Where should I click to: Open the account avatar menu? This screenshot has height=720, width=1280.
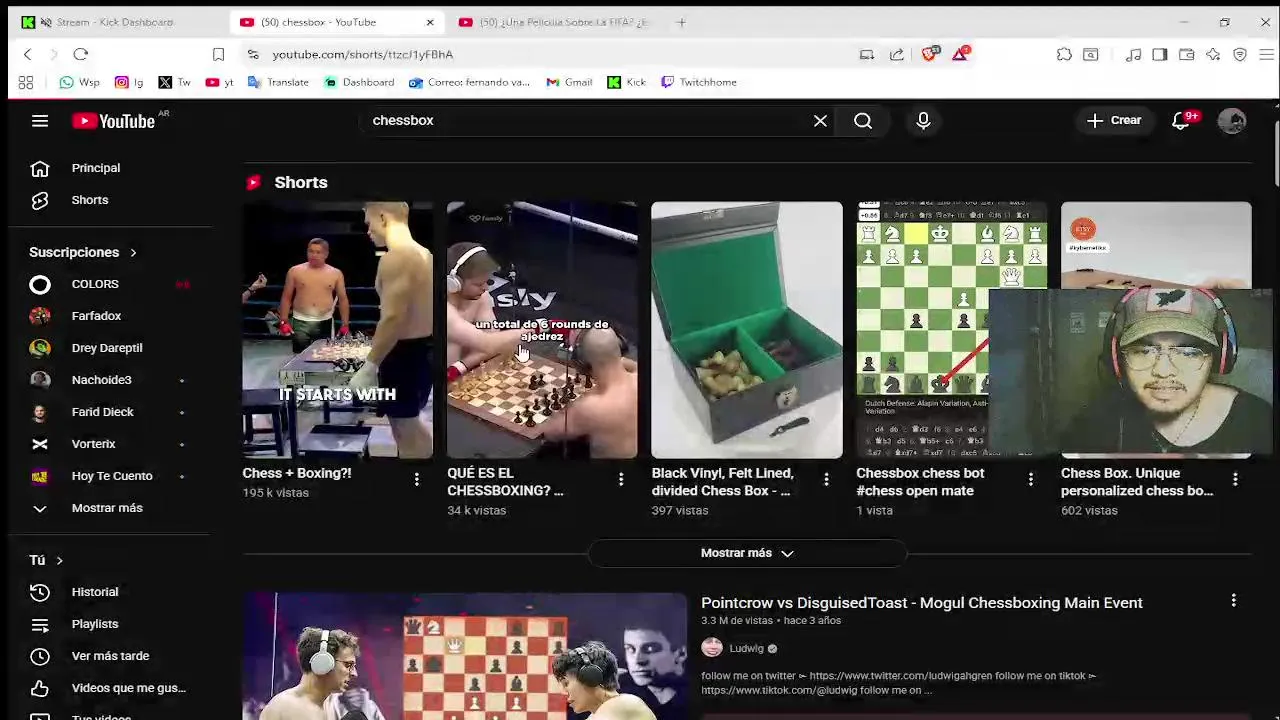click(1232, 121)
